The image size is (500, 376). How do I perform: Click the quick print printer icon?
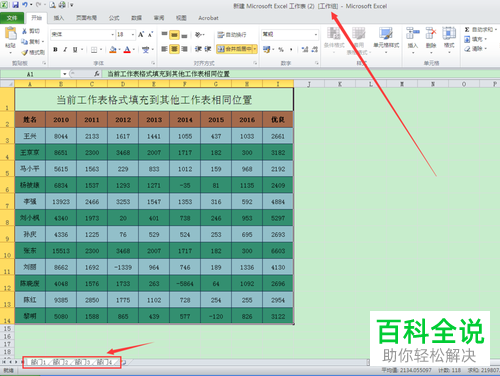click(62, 5)
